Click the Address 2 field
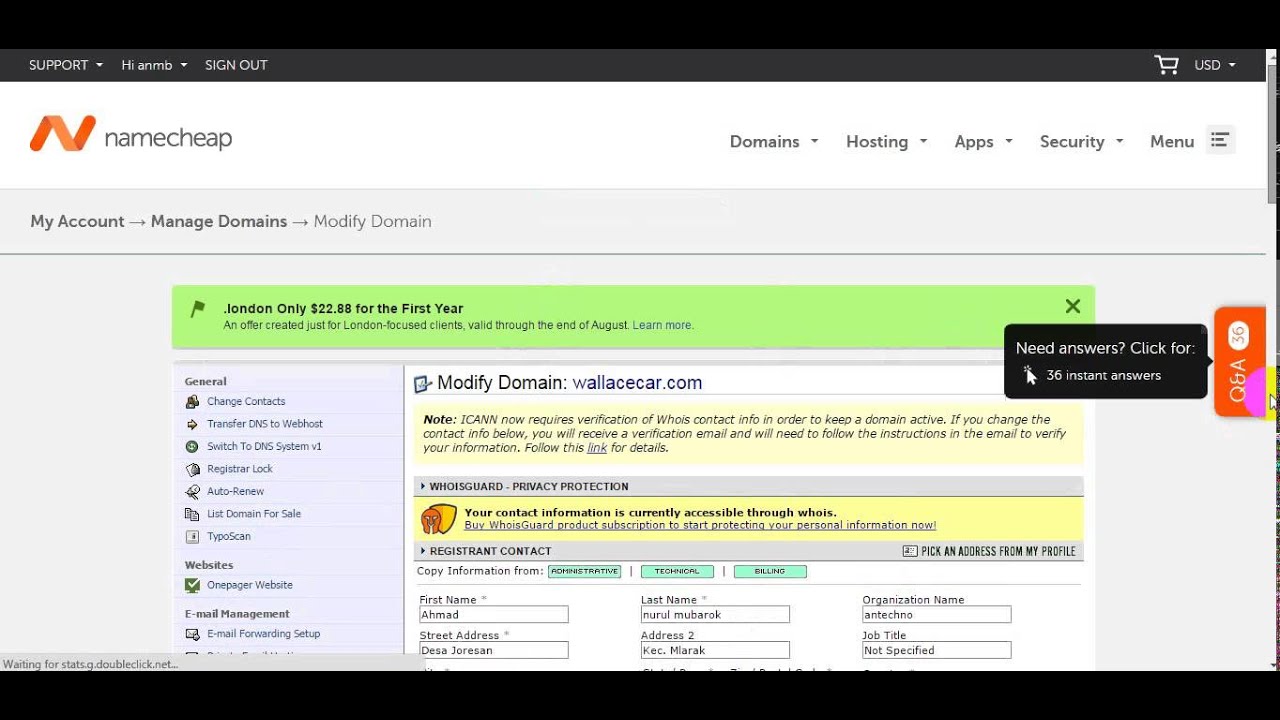1280x720 pixels. pos(715,651)
